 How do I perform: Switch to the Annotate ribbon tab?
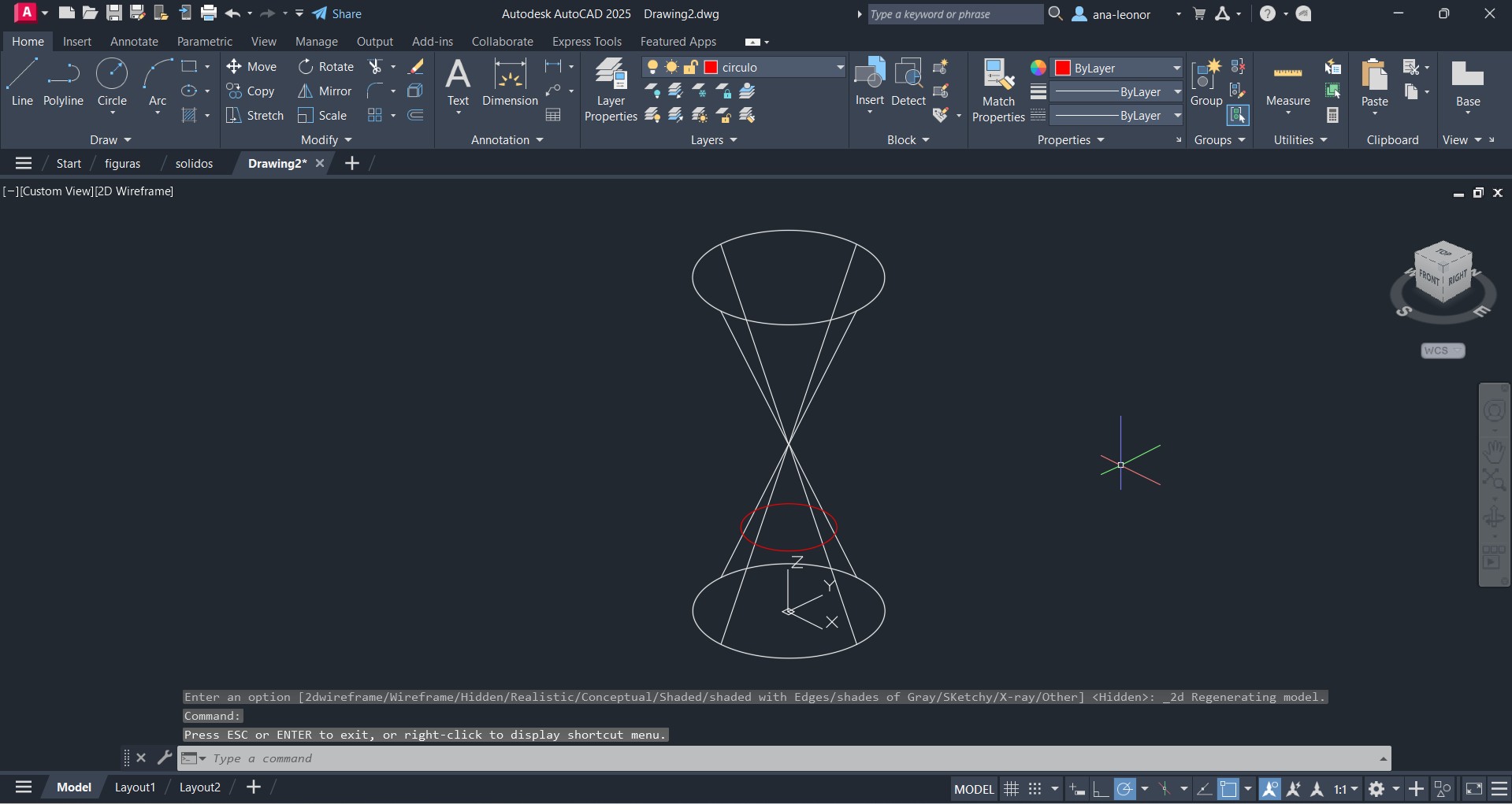pyautogui.click(x=134, y=42)
